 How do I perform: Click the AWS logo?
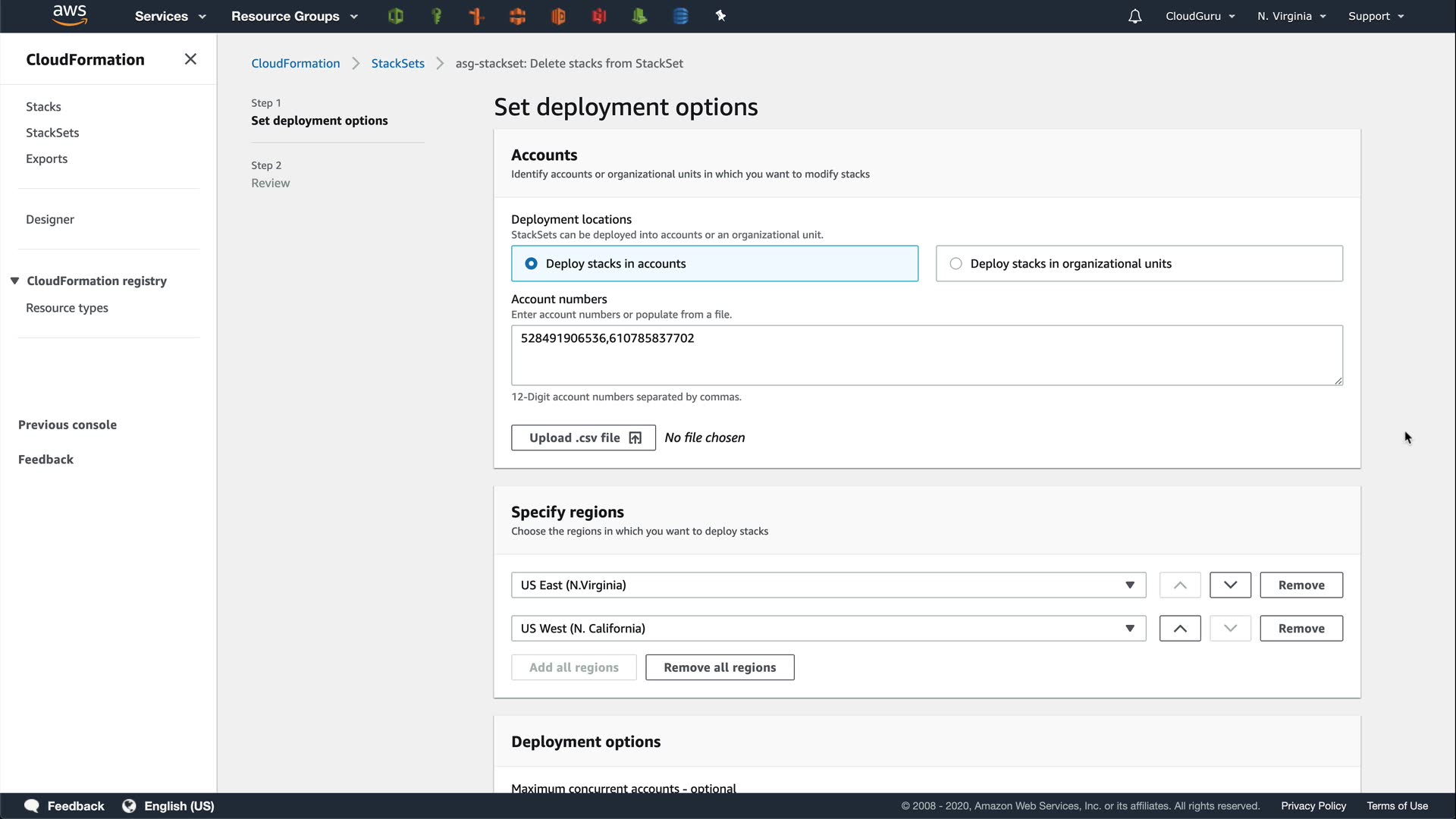point(70,15)
